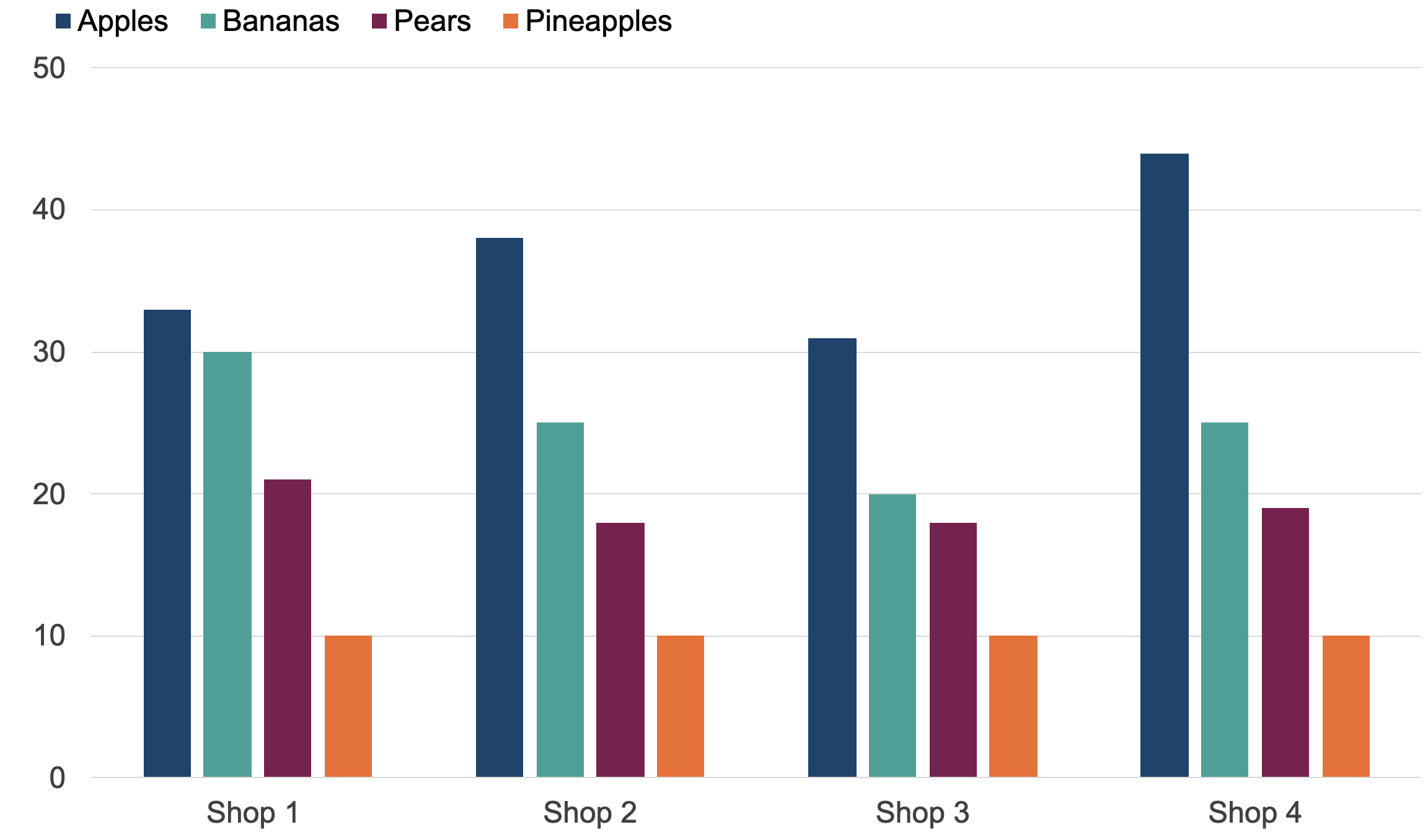Click the Shop 2 Apples bar
Viewport: 1428px width, 840px height.
pyautogui.click(x=500, y=507)
